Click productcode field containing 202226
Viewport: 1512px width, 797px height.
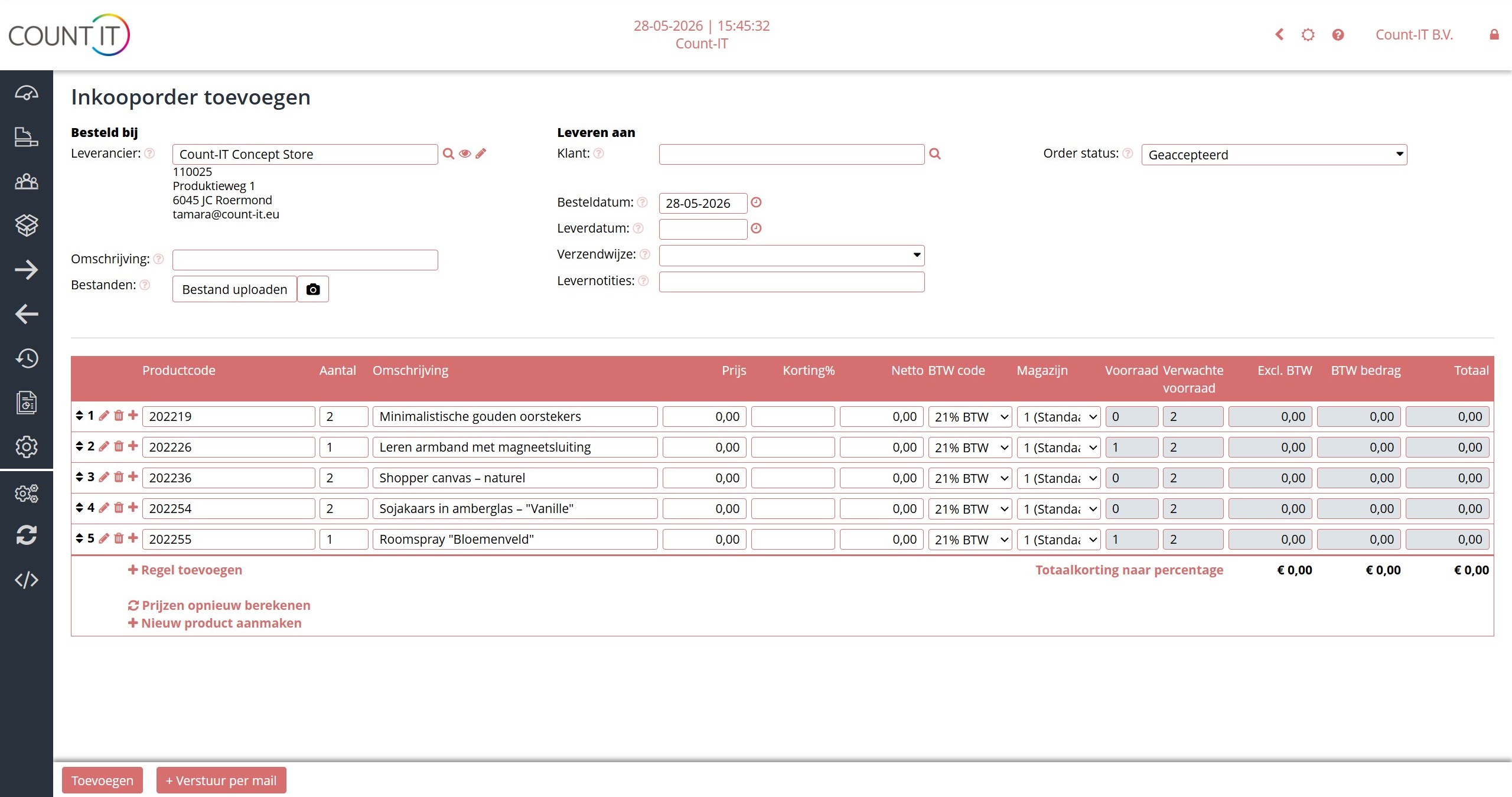point(229,447)
